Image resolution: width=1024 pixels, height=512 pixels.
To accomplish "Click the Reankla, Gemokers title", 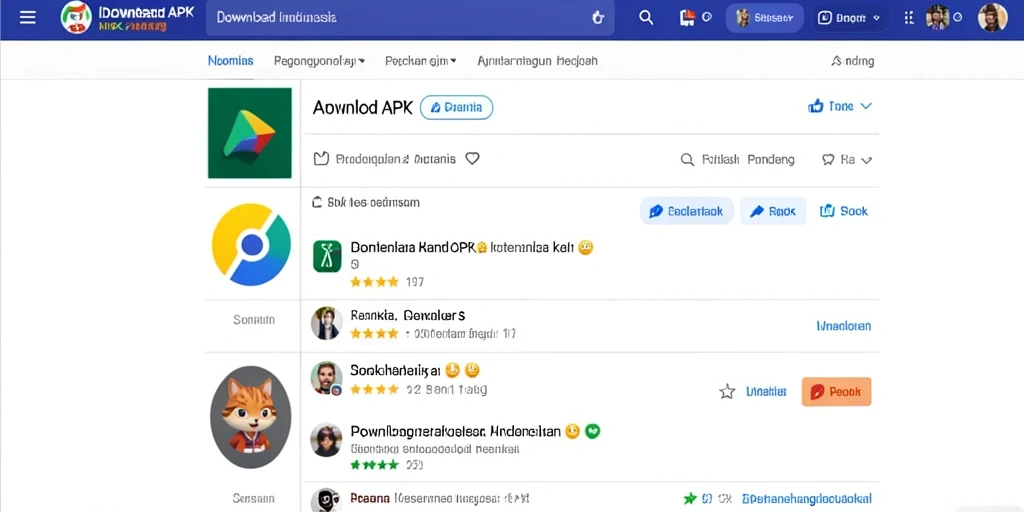I will click(x=408, y=315).
